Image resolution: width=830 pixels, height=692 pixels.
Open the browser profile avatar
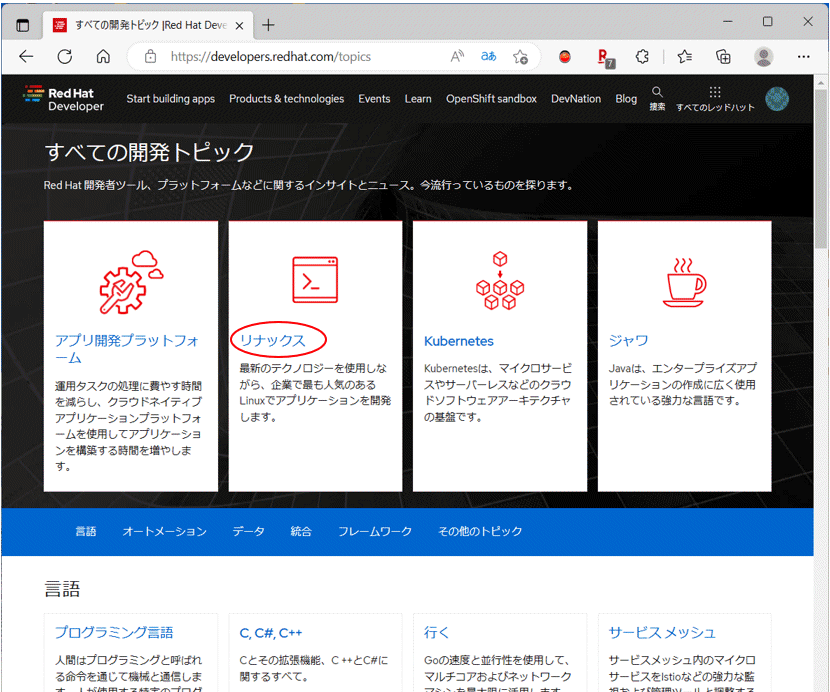763,56
